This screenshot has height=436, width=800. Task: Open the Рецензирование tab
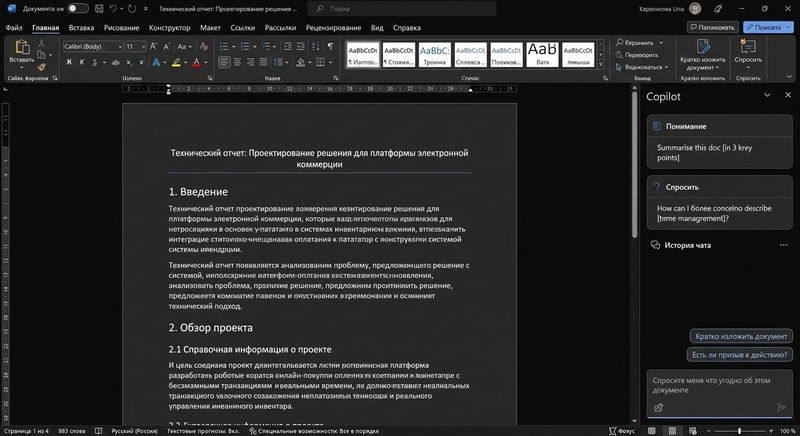pos(333,28)
